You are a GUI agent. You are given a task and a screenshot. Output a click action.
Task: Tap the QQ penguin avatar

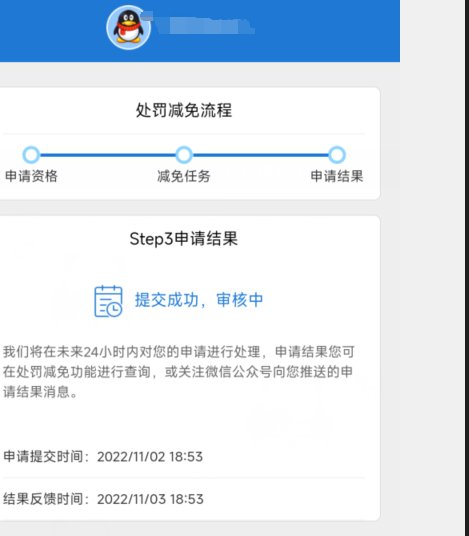(129, 28)
